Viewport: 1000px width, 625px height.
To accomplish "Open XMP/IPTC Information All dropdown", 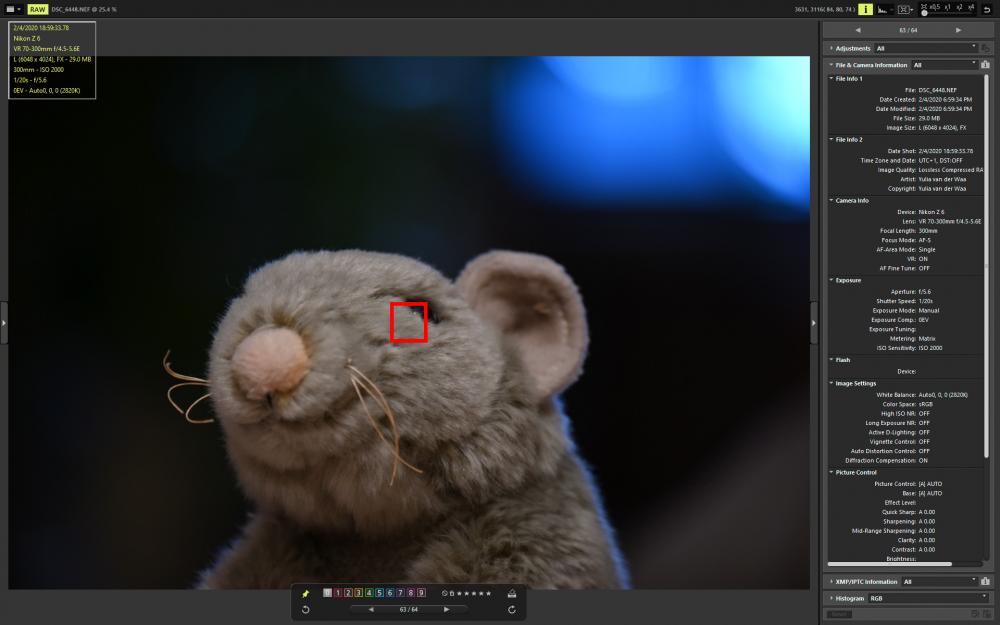I will pos(939,582).
